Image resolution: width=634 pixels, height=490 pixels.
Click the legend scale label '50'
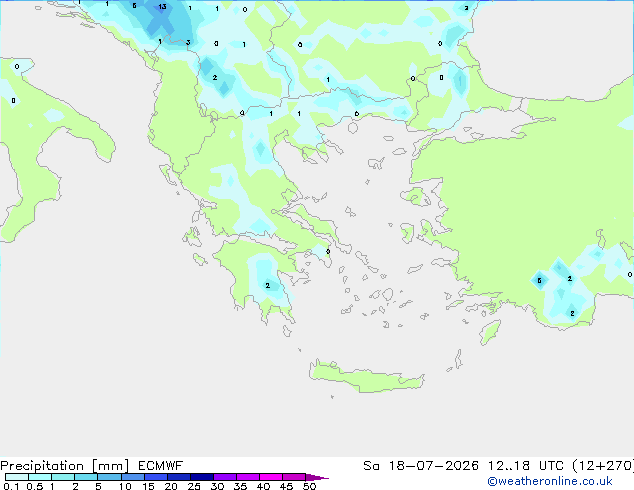[309, 486]
